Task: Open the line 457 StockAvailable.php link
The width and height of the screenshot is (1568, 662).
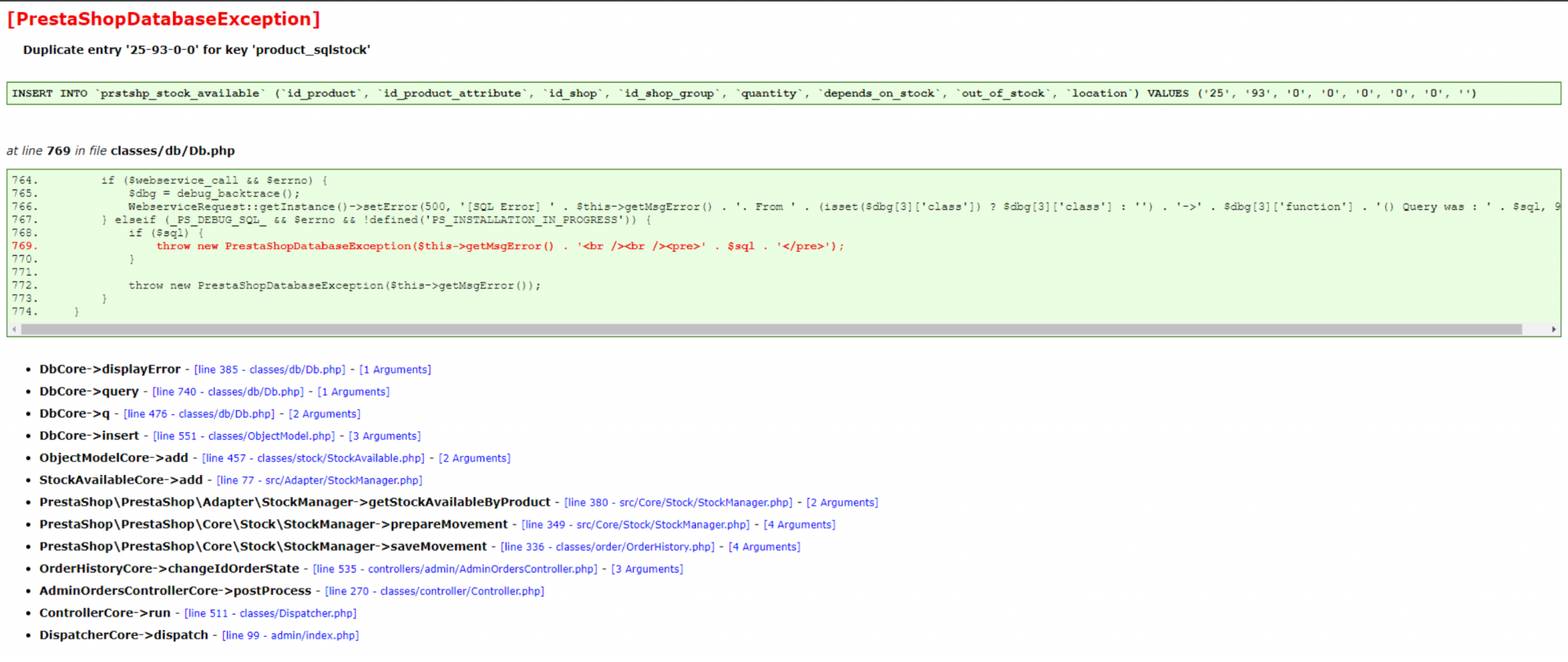Action: click(x=314, y=458)
